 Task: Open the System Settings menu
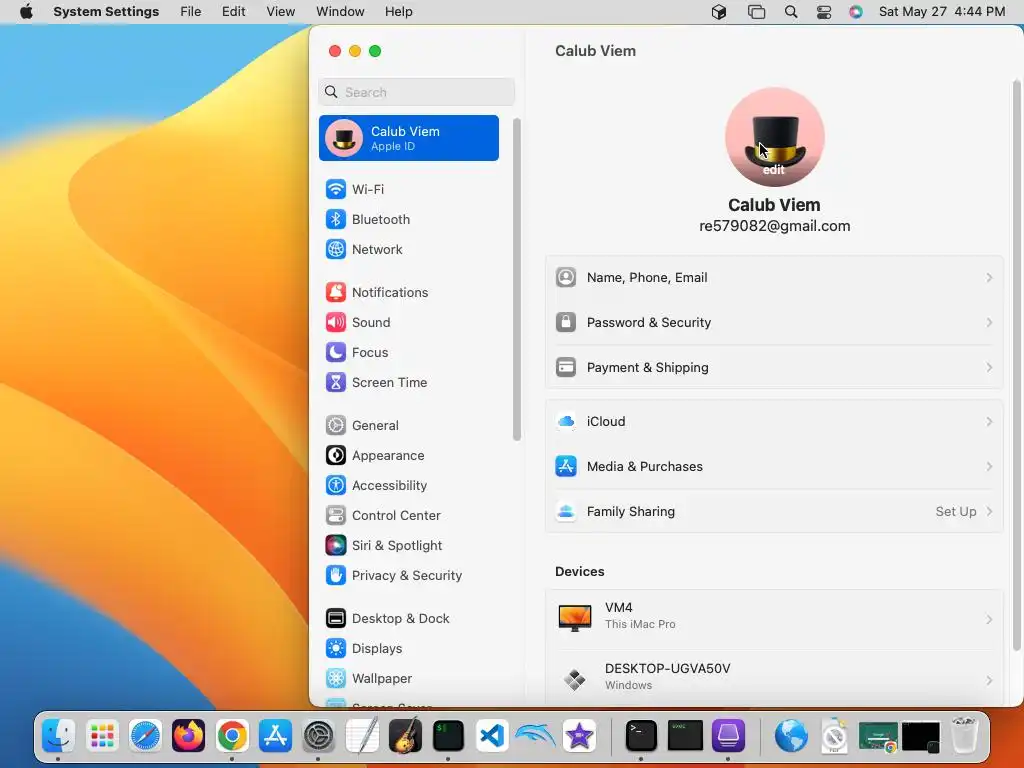106,12
